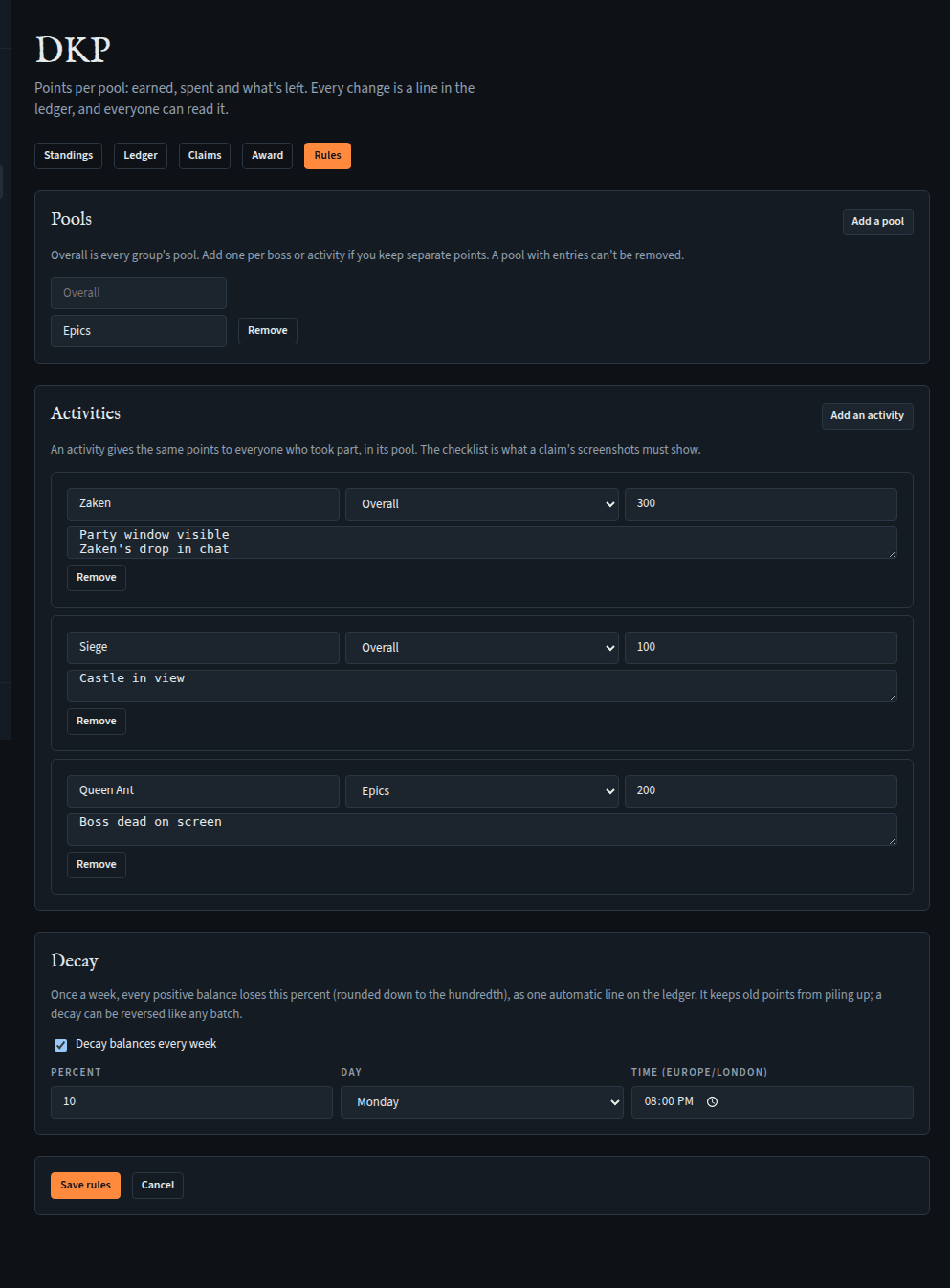Edit the Zaken checklist textarea
The width and height of the screenshot is (950, 1288).
click(x=482, y=543)
